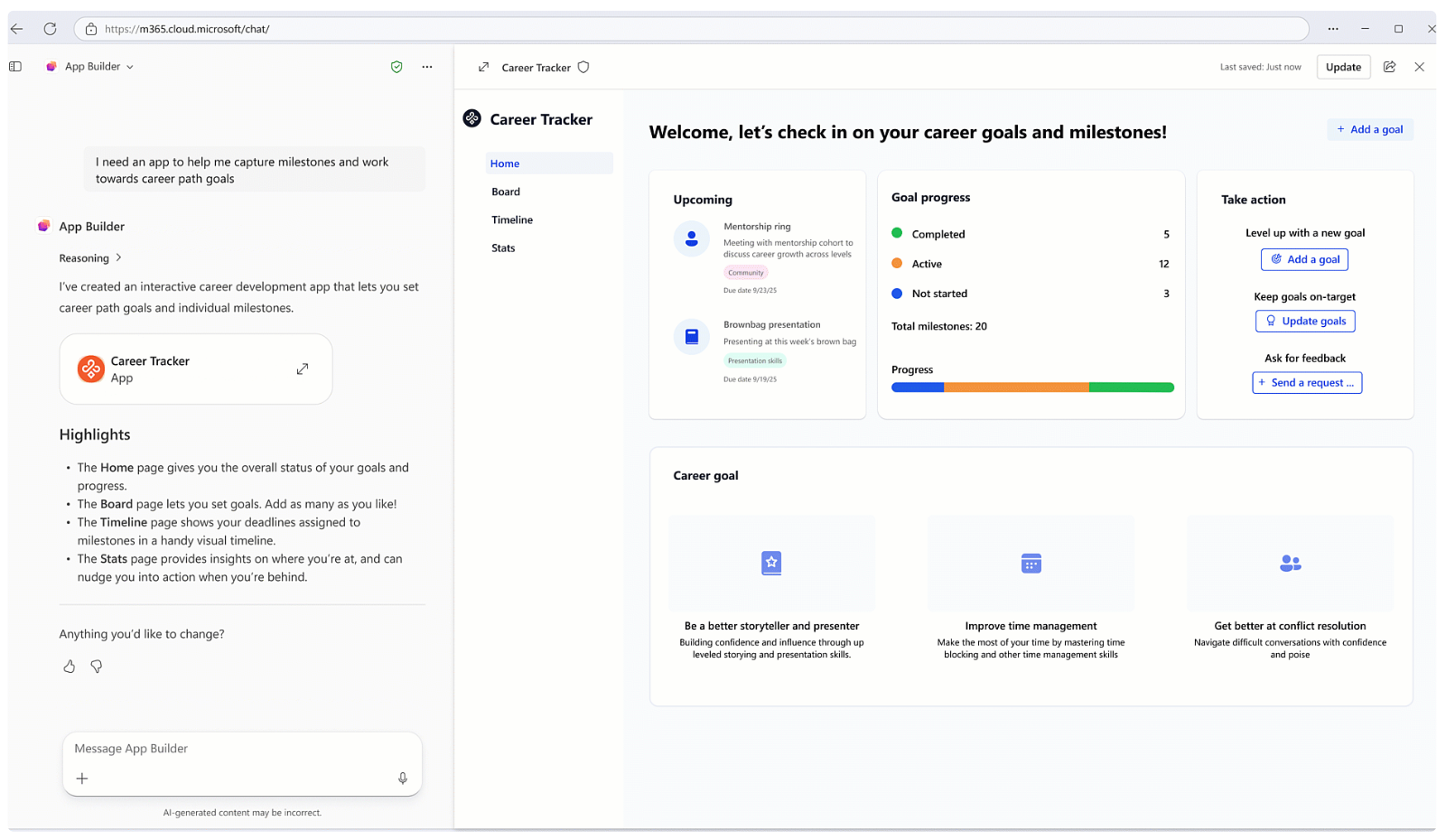This screenshot has width=1446, height=840.
Task: Click the multicolored progress bar under Goal progress
Action: click(x=1032, y=387)
